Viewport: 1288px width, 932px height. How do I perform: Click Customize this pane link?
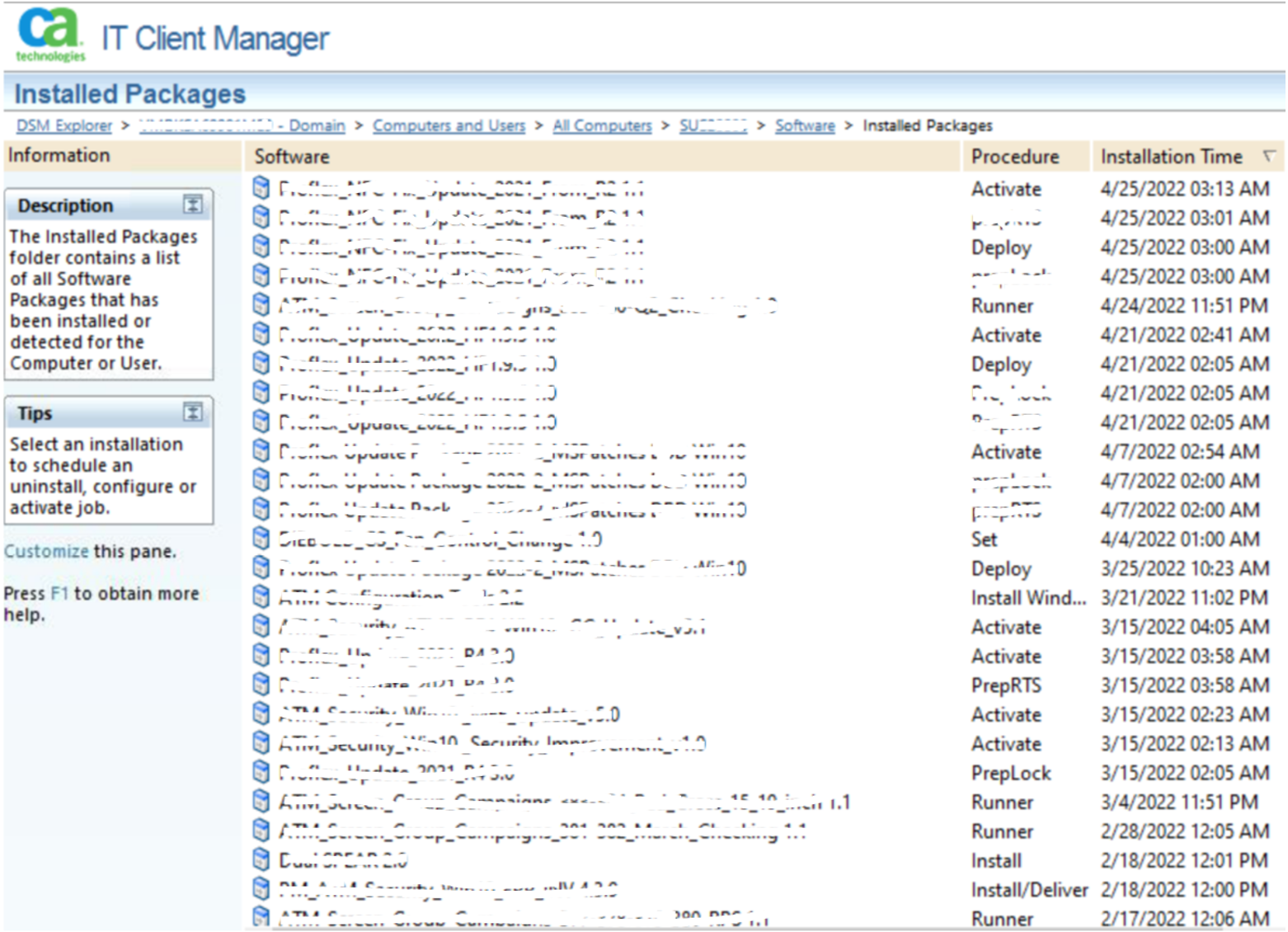click(46, 551)
